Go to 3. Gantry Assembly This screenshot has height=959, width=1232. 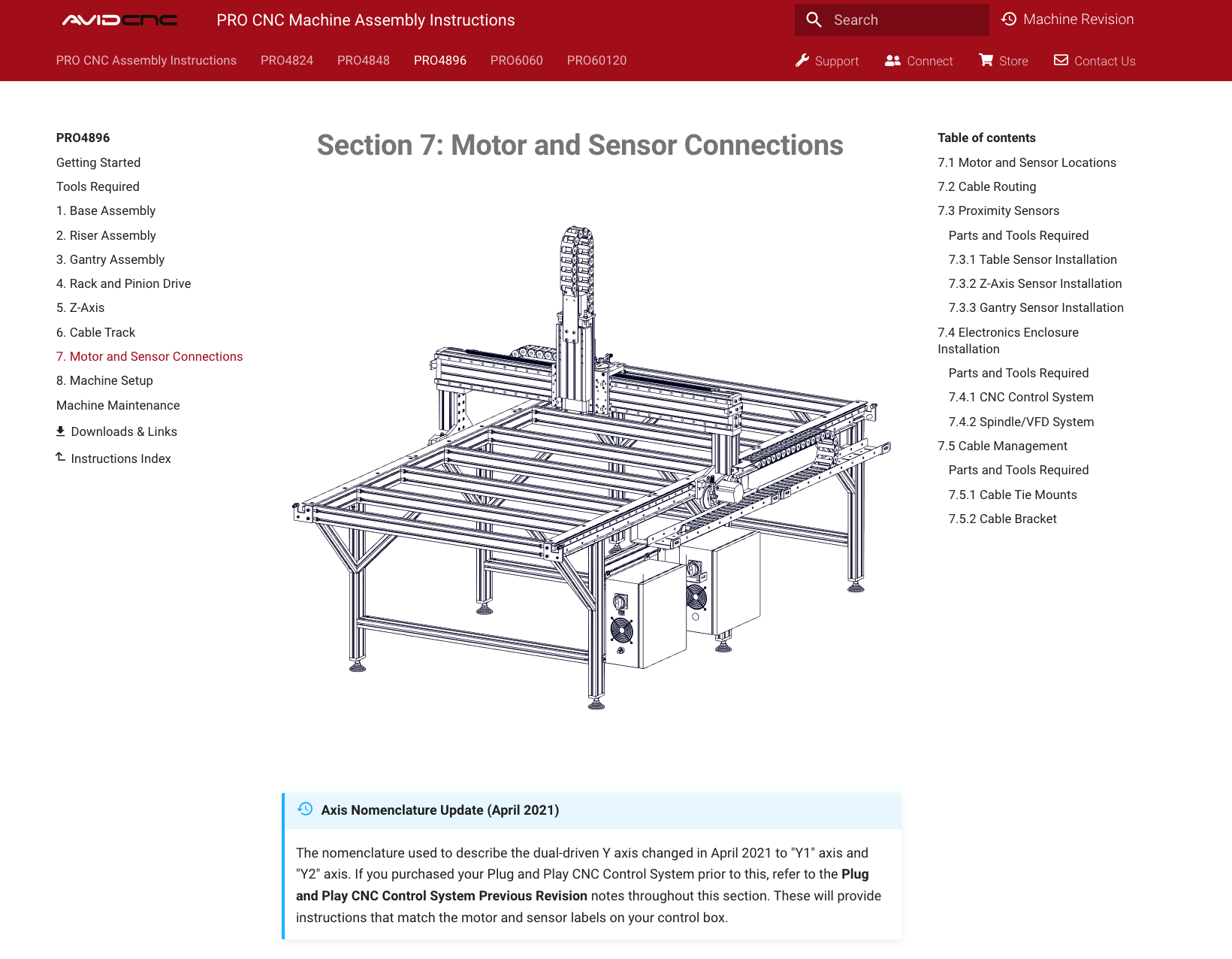pyautogui.click(x=110, y=259)
